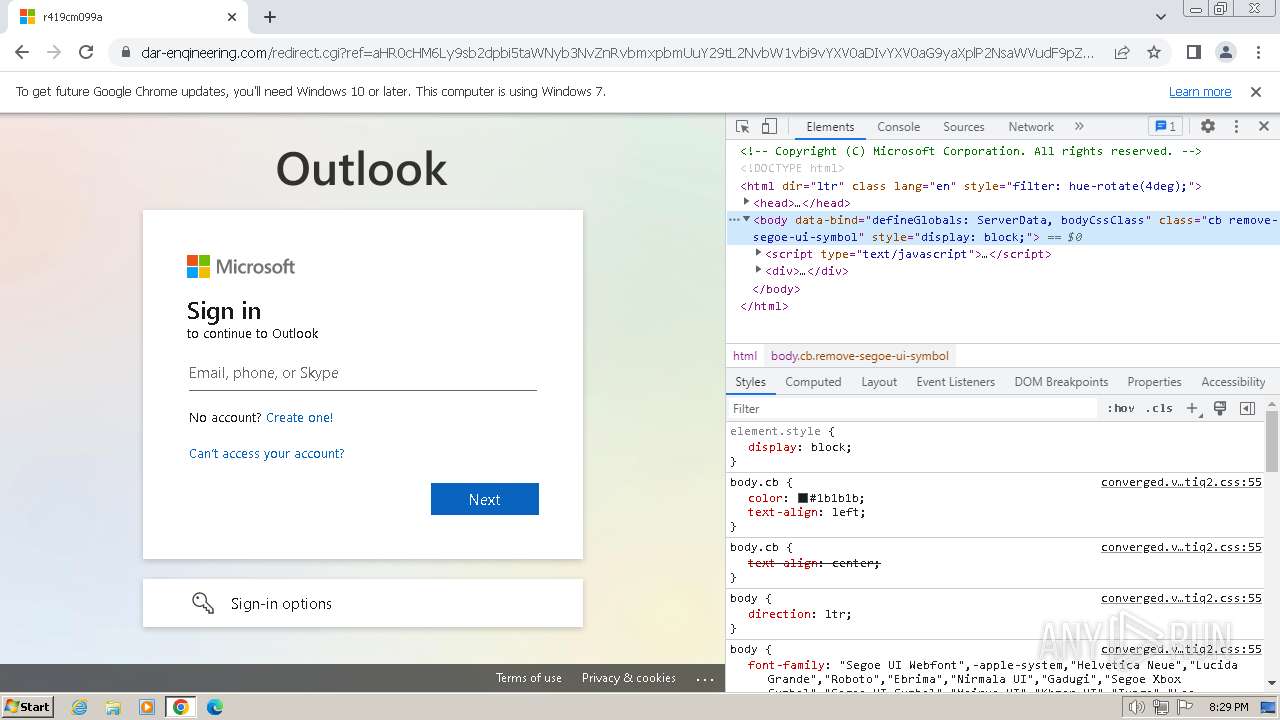Open the Accessibility pane tab
The height and width of the screenshot is (720, 1280).
pyautogui.click(x=1233, y=382)
